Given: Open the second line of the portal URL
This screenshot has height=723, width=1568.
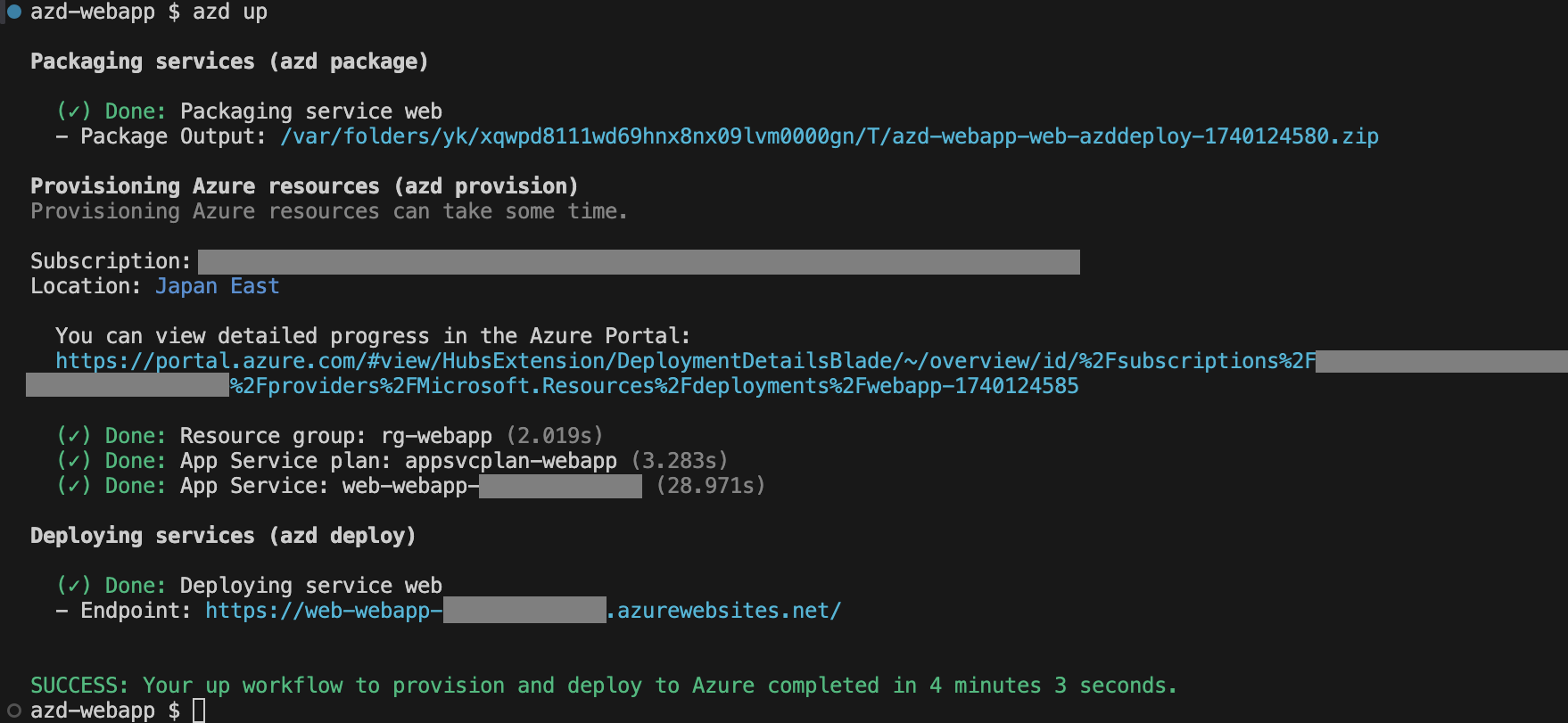Looking at the screenshot, I should tap(655, 386).
